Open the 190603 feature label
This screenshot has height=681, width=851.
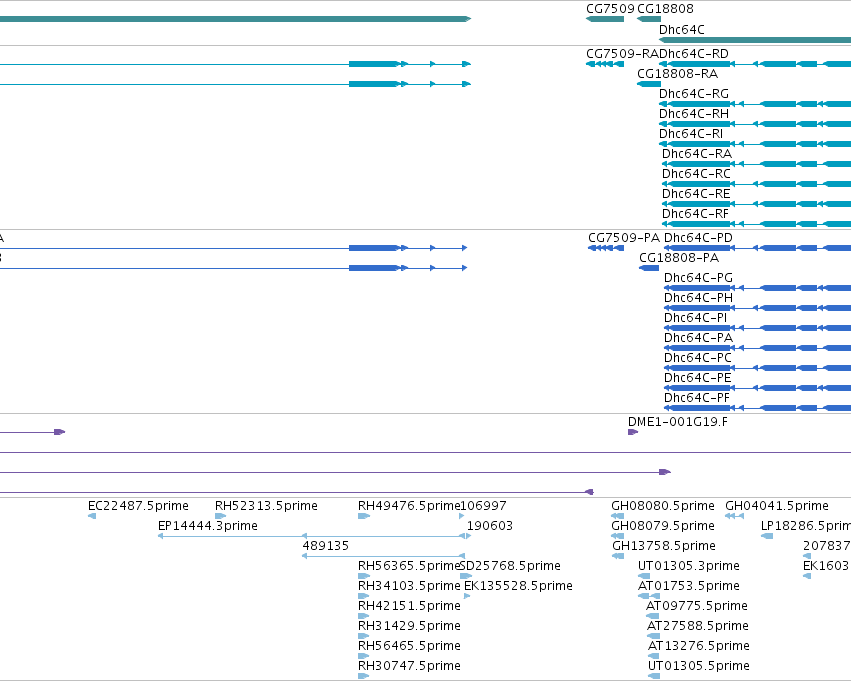pos(490,526)
